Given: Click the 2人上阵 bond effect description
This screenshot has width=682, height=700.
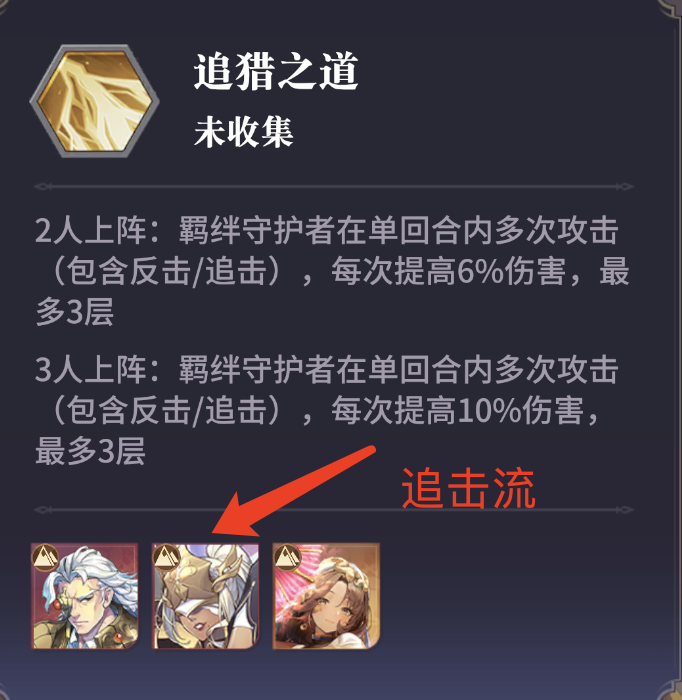Looking at the screenshot, I should click(333, 271).
